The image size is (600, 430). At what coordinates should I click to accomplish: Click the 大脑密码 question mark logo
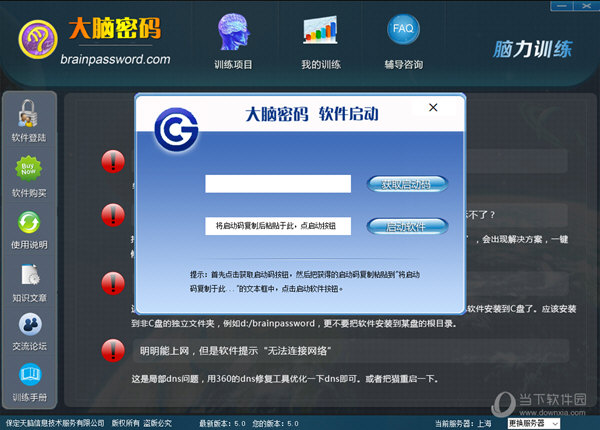pyautogui.click(x=38, y=39)
